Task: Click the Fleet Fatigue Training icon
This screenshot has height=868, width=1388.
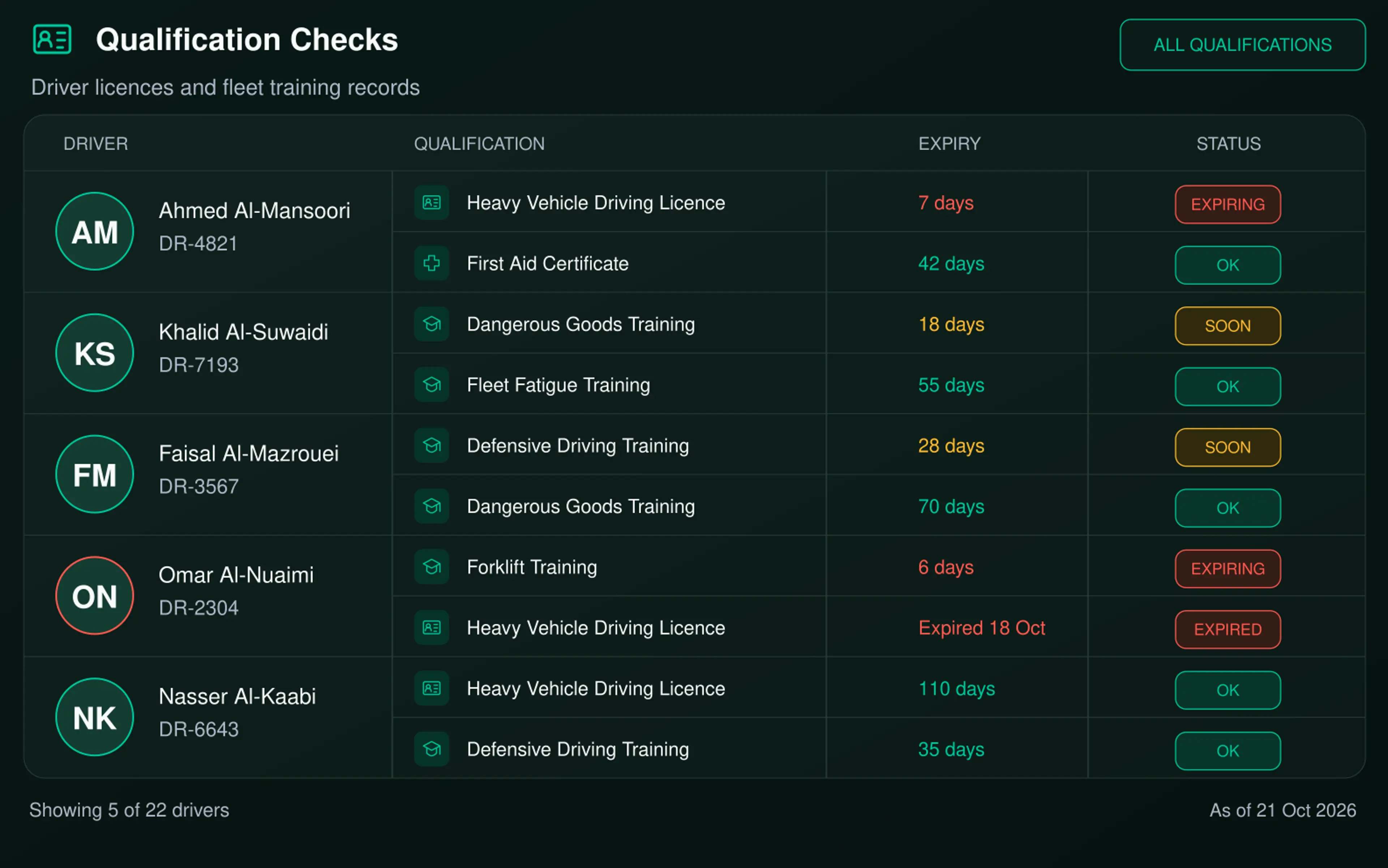Action: [x=431, y=384]
